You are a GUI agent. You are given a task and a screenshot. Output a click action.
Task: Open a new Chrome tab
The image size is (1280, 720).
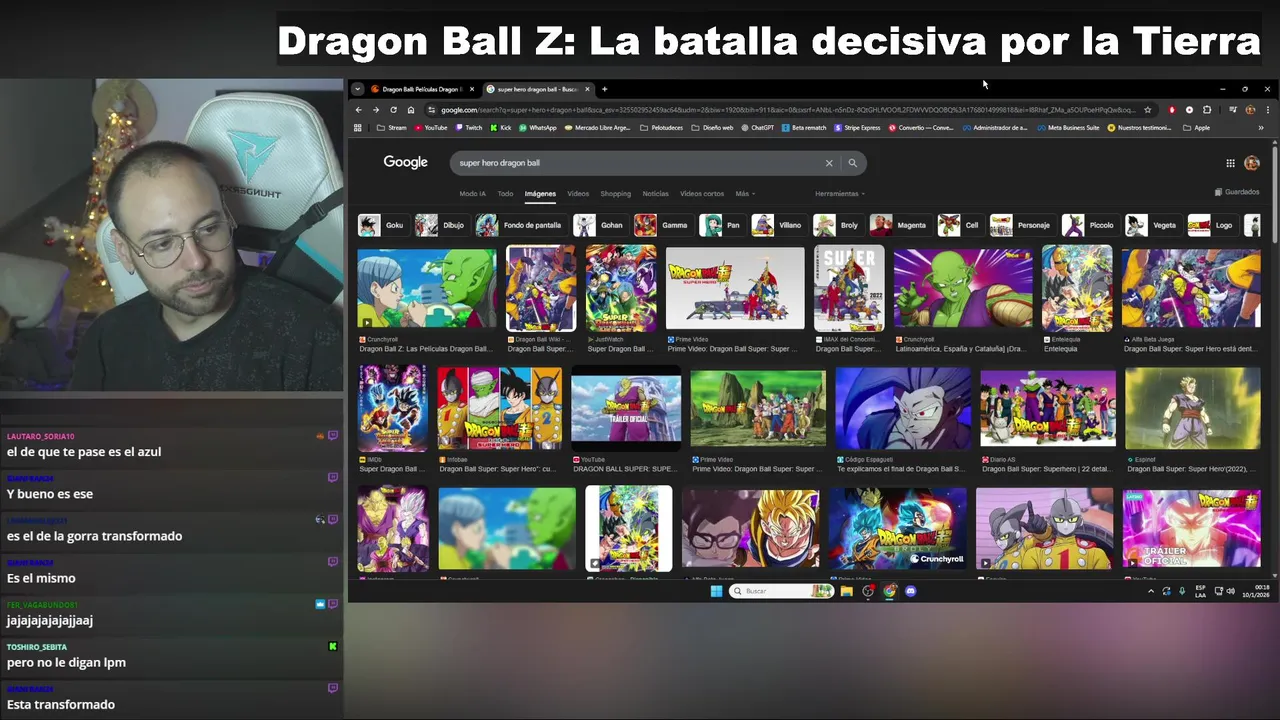tap(604, 89)
